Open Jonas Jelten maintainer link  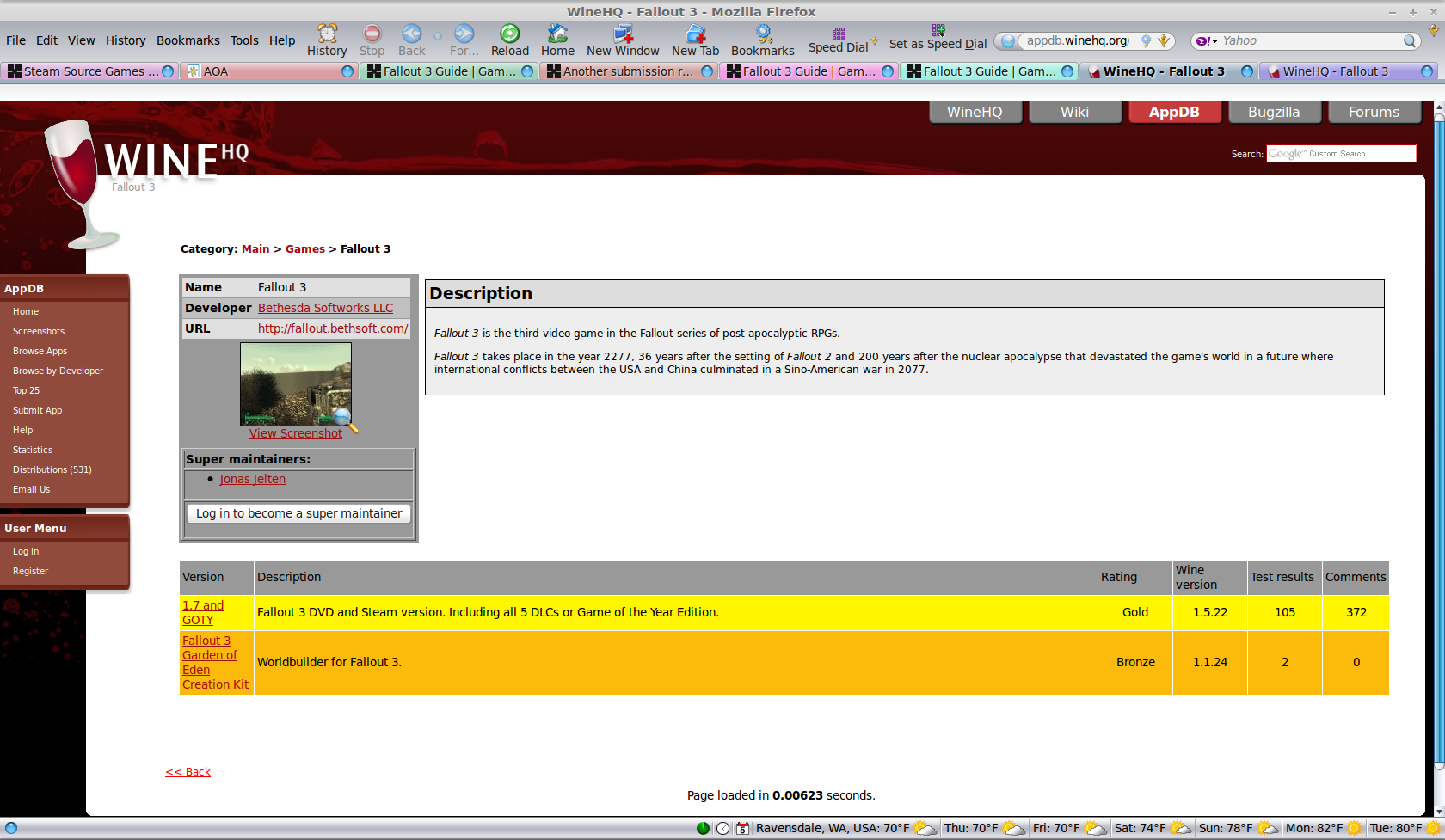tap(252, 479)
